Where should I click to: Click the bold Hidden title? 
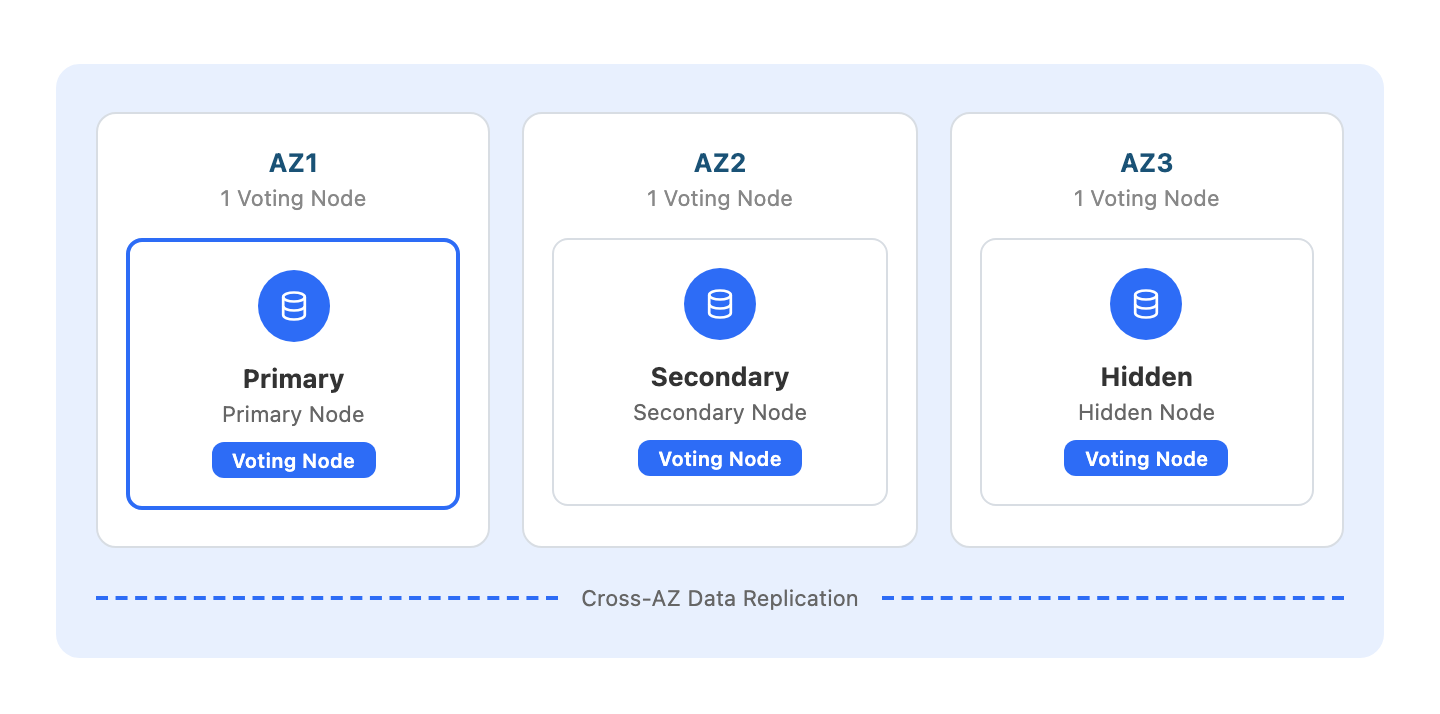(1146, 377)
